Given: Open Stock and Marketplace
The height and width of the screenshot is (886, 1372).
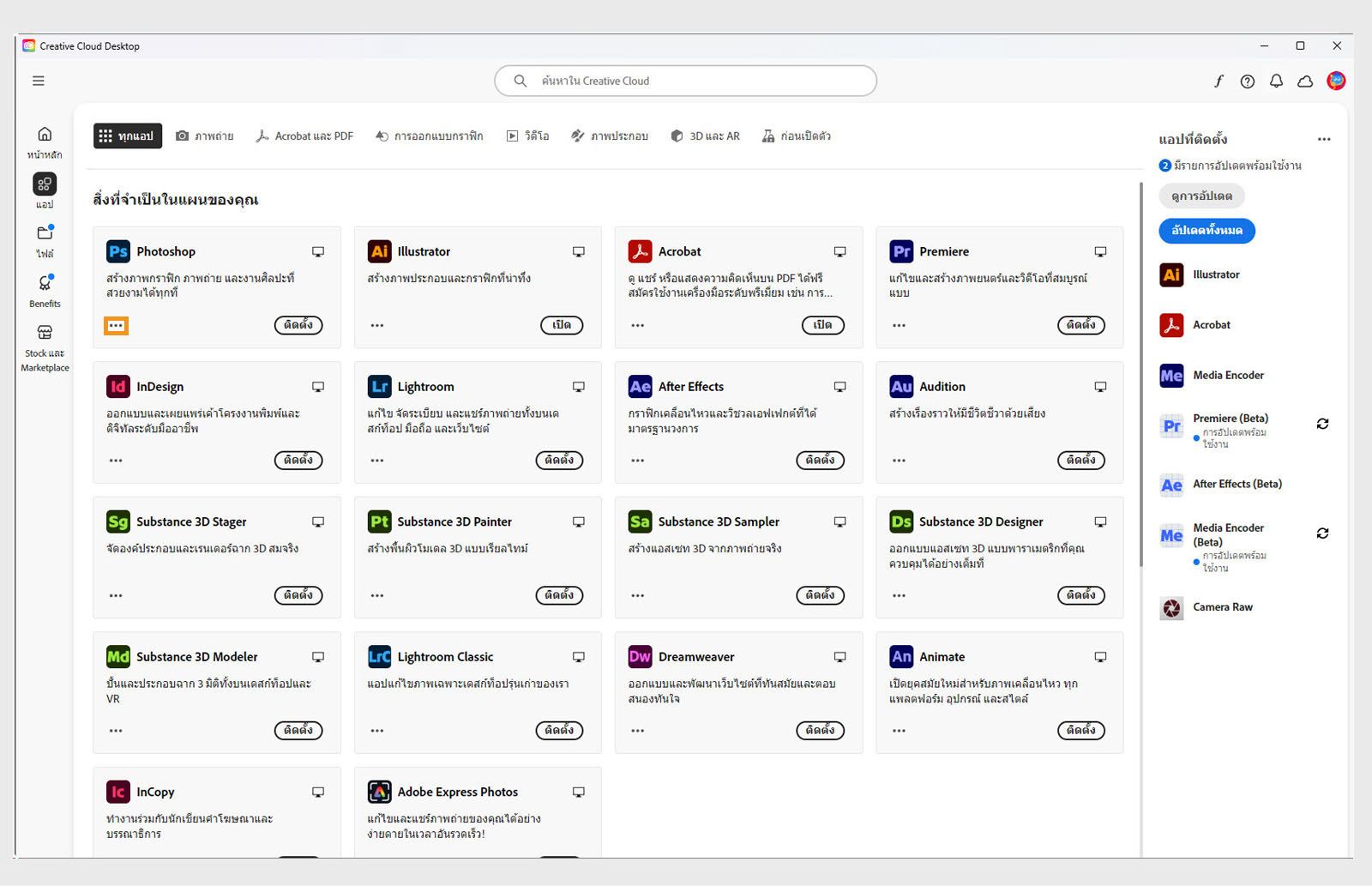Looking at the screenshot, I should point(45,348).
